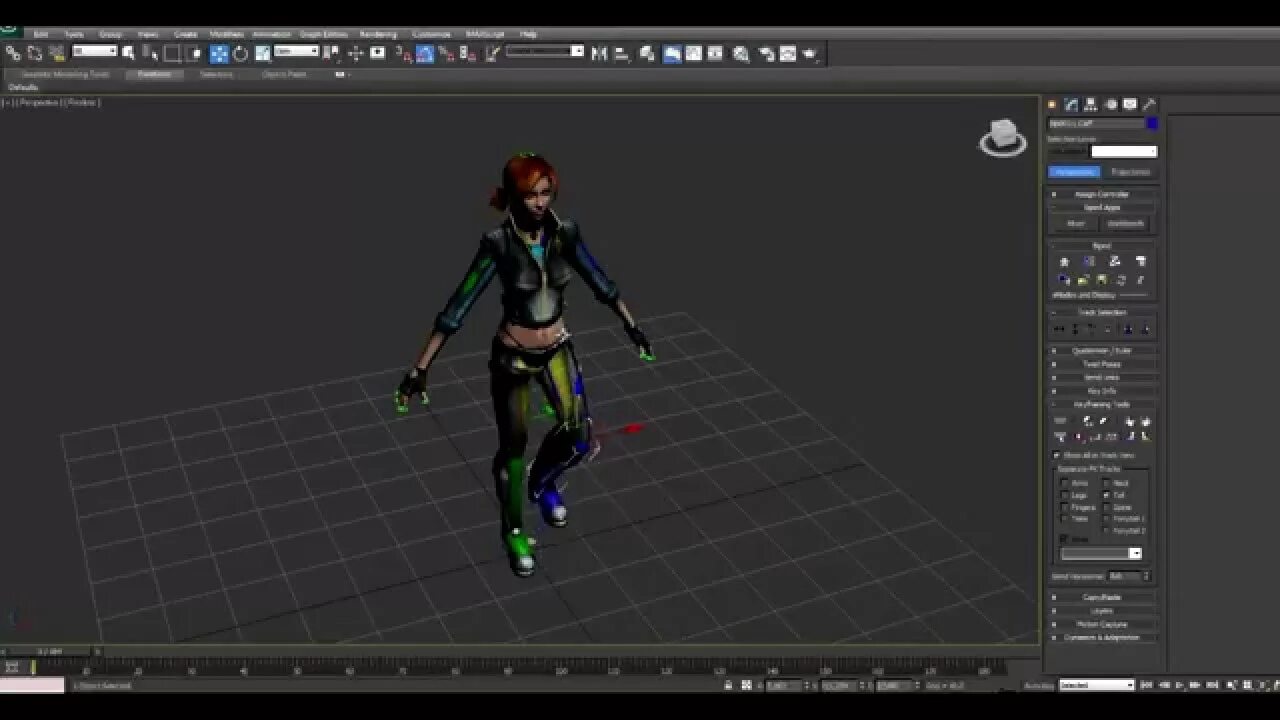Click the Unlink Selection tool
Screen dimensions: 1280x720
(x=34, y=53)
